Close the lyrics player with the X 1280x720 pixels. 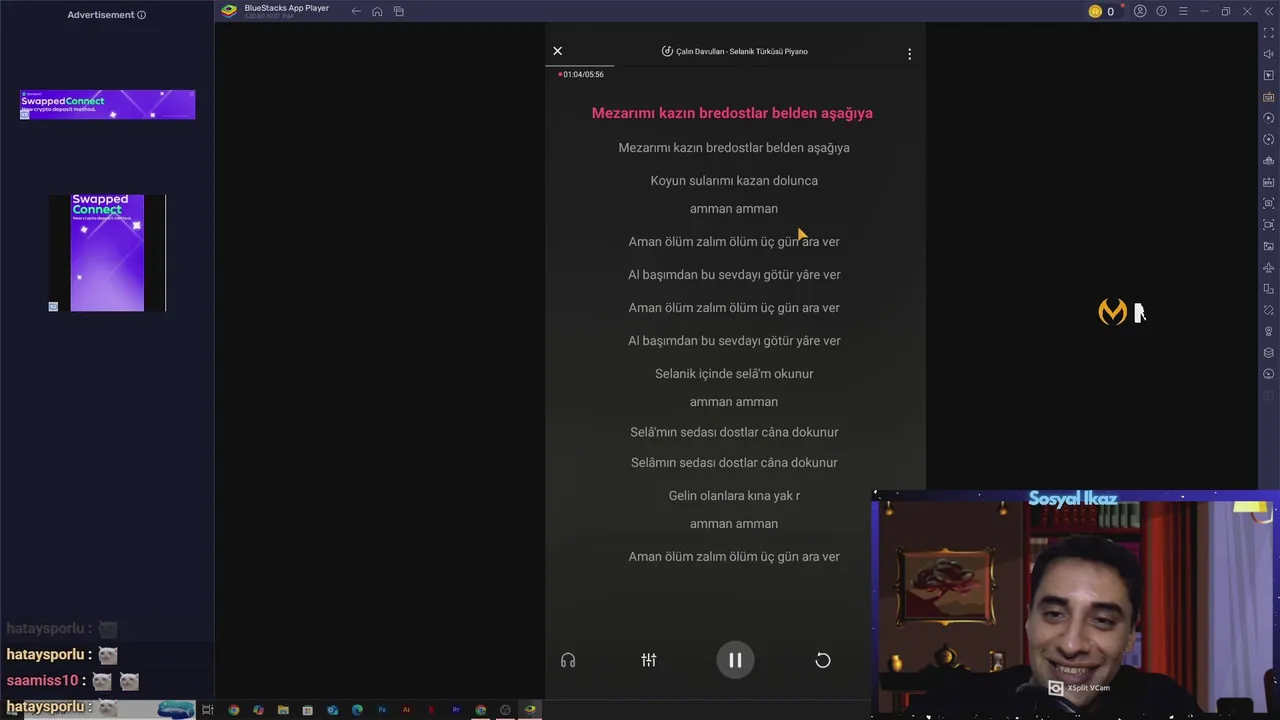coord(558,51)
